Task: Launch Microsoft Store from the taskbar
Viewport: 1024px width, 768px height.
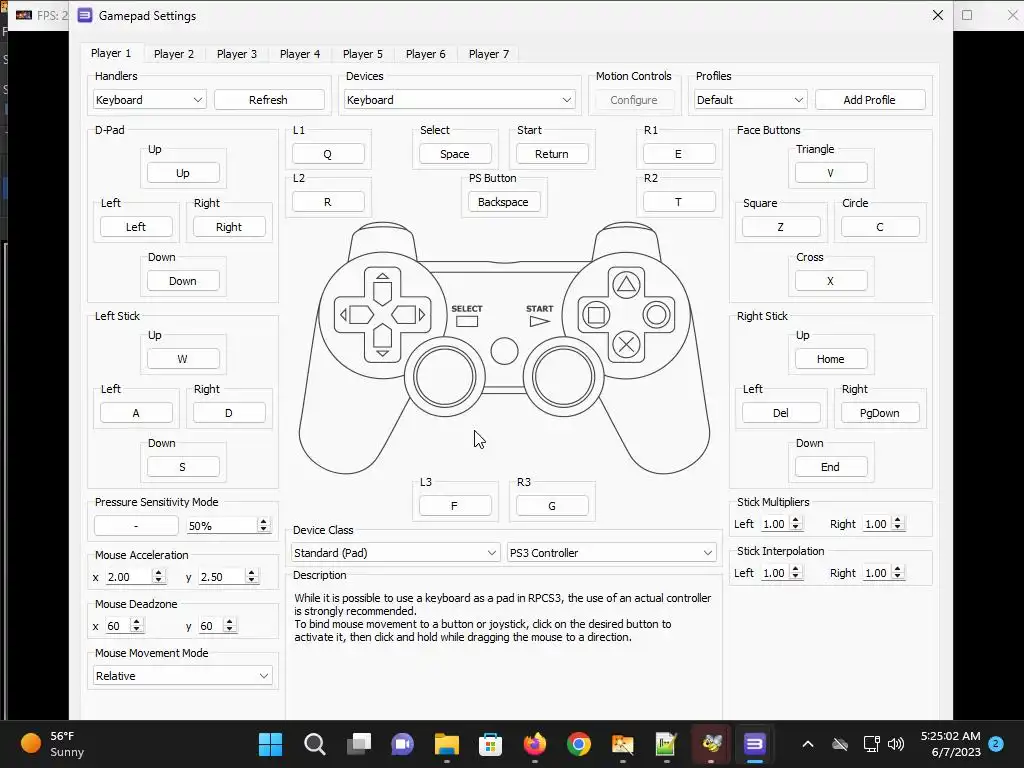Action: click(x=490, y=744)
